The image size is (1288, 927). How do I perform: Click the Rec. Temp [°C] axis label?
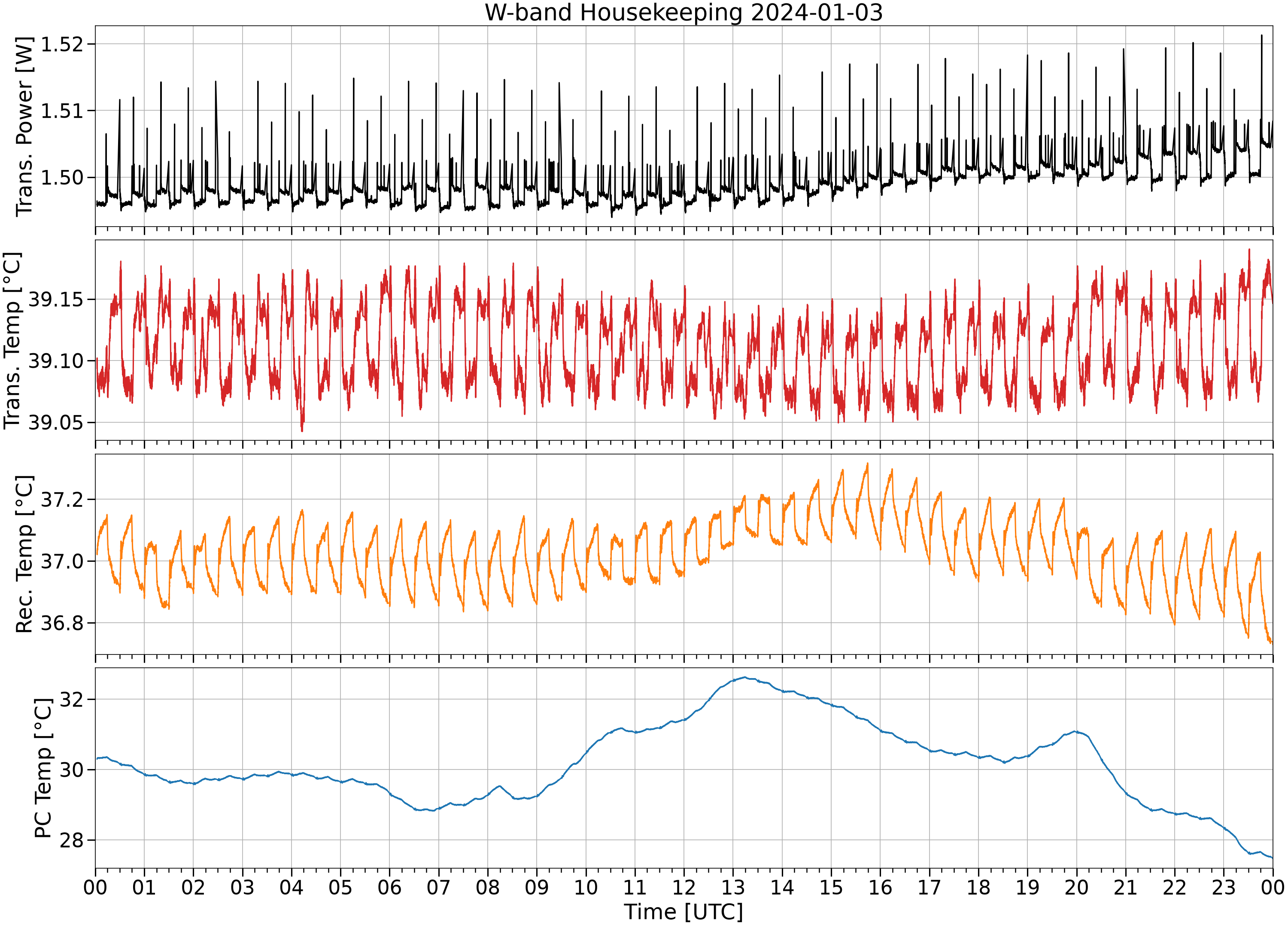pos(24,554)
